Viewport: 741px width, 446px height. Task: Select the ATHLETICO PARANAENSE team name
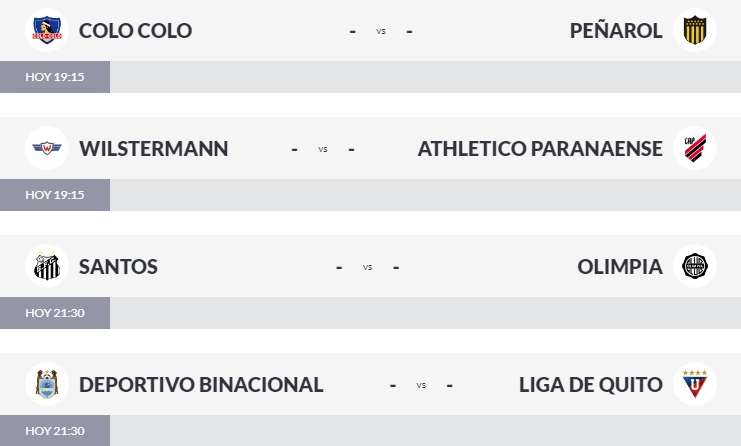[x=540, y=149]
